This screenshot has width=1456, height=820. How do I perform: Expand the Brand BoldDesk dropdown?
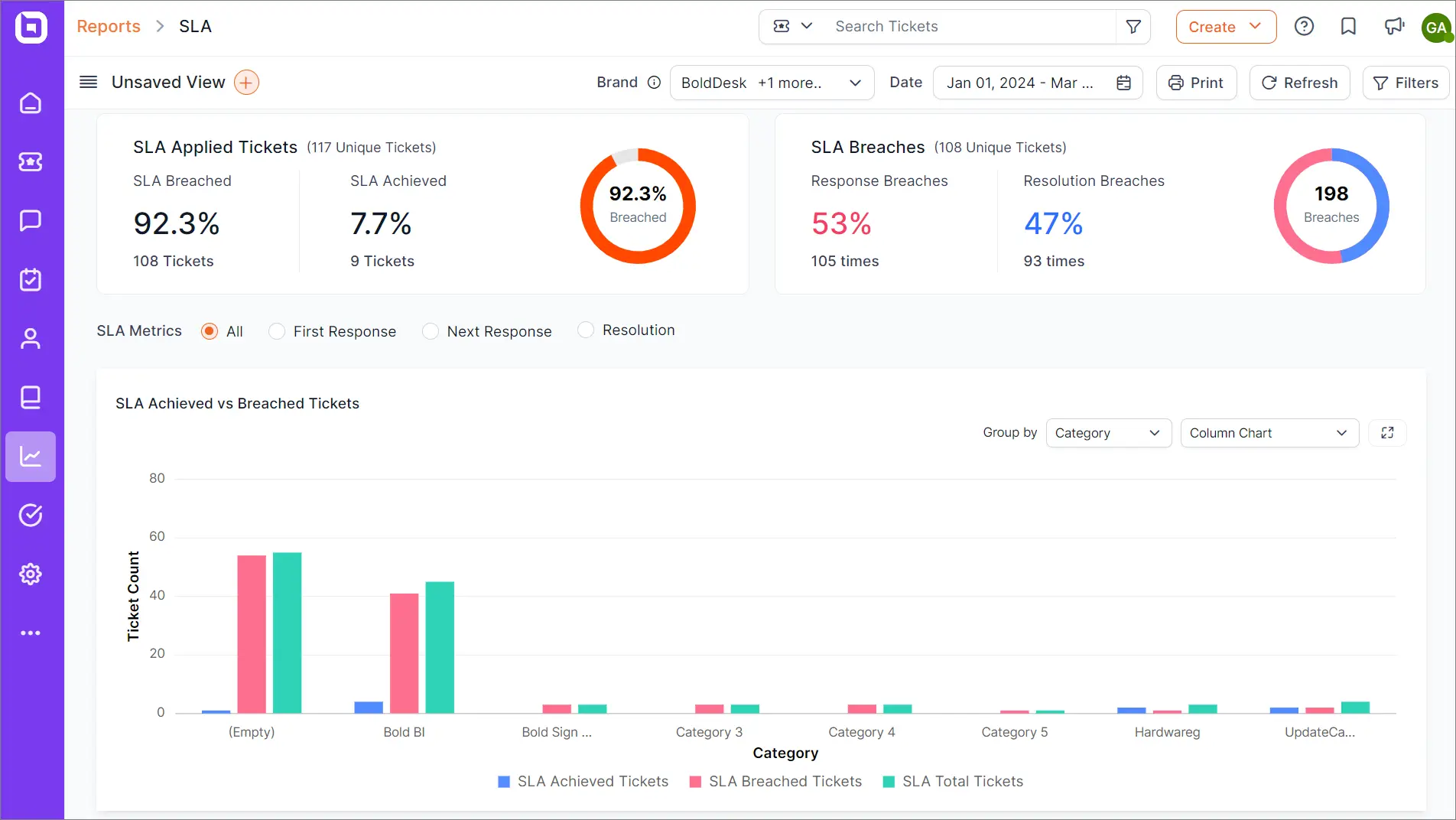tap(772, 83)
